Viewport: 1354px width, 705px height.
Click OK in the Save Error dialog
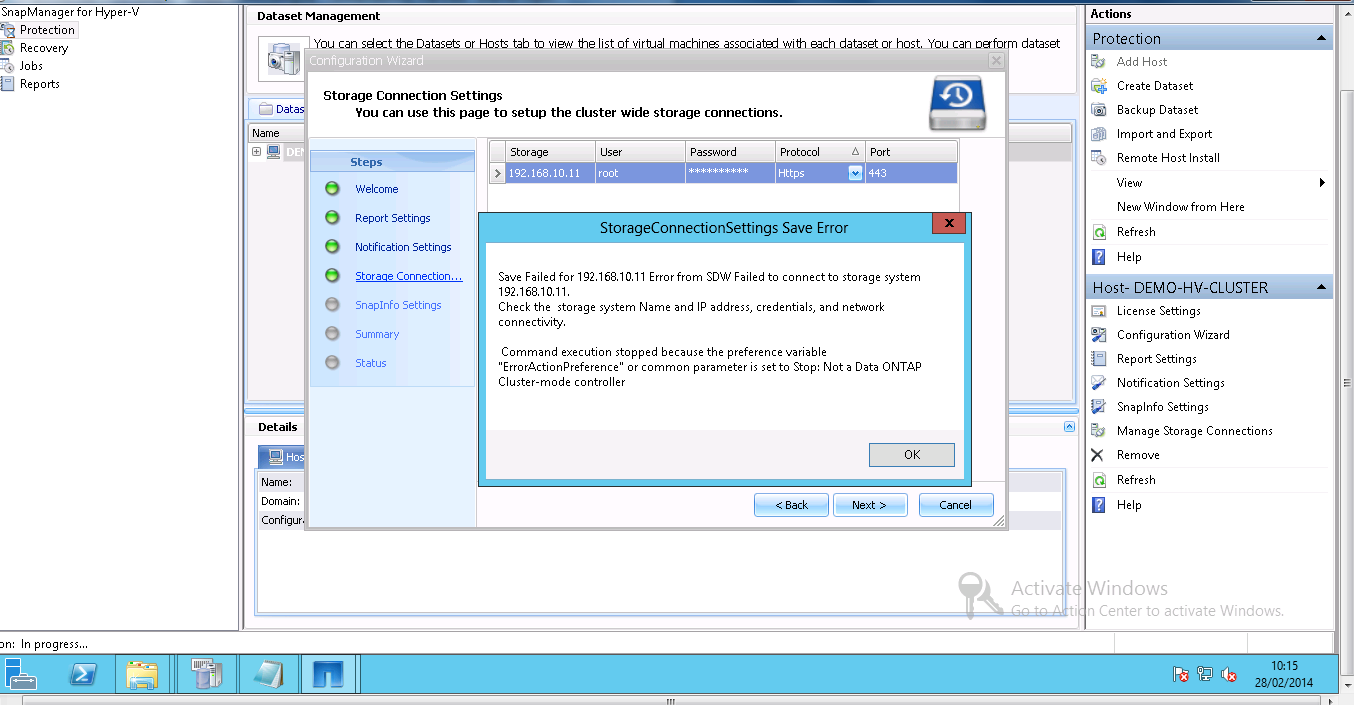click(912, 454)
